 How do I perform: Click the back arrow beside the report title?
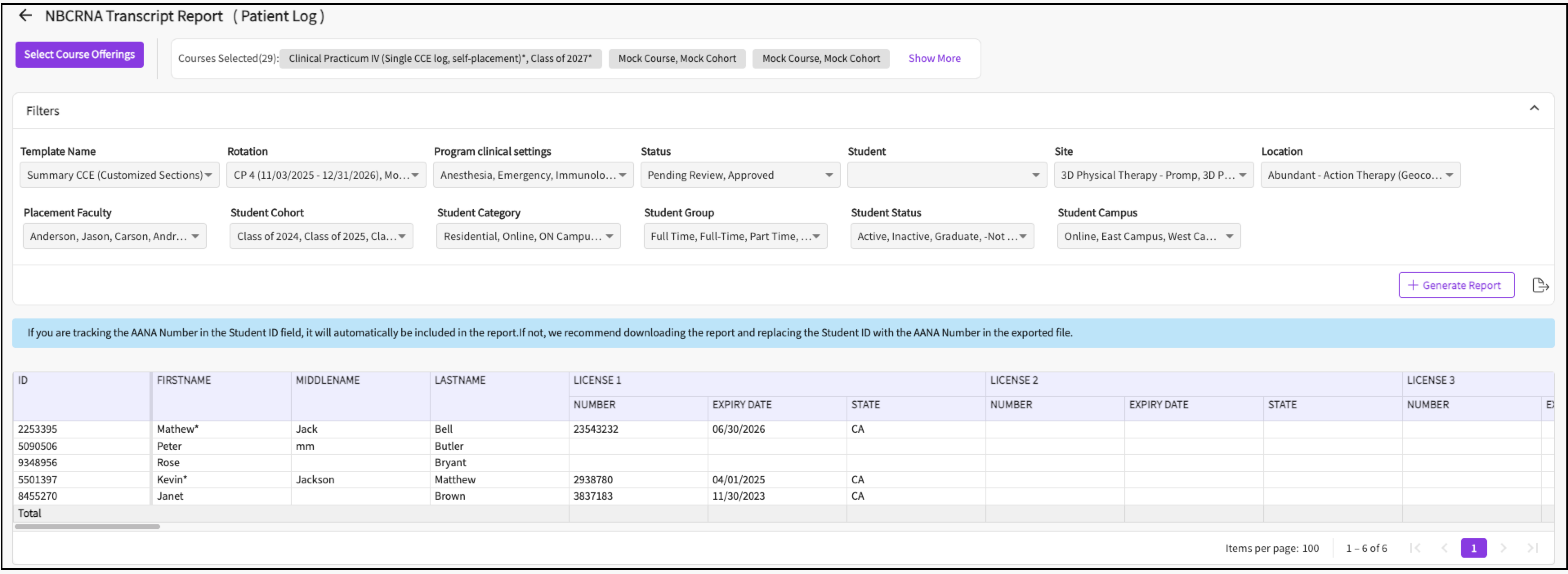pos(25,16)
